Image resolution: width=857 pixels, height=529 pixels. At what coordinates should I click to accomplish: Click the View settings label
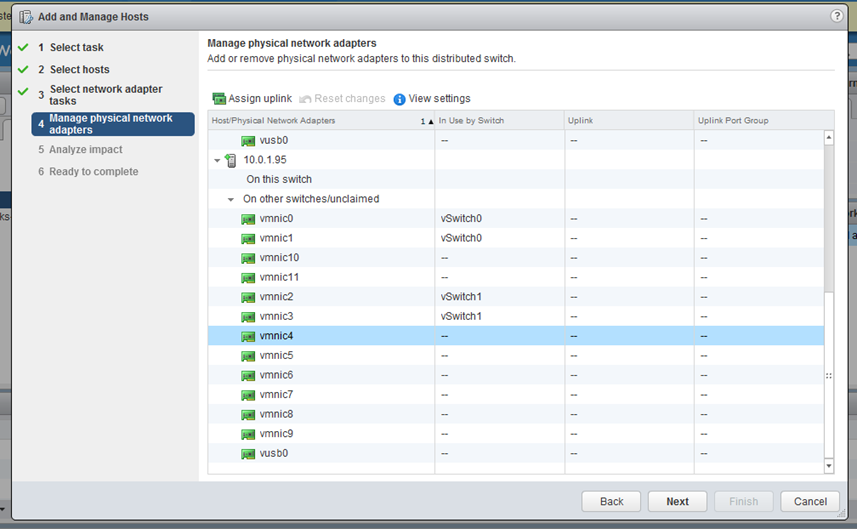point(439,99)
